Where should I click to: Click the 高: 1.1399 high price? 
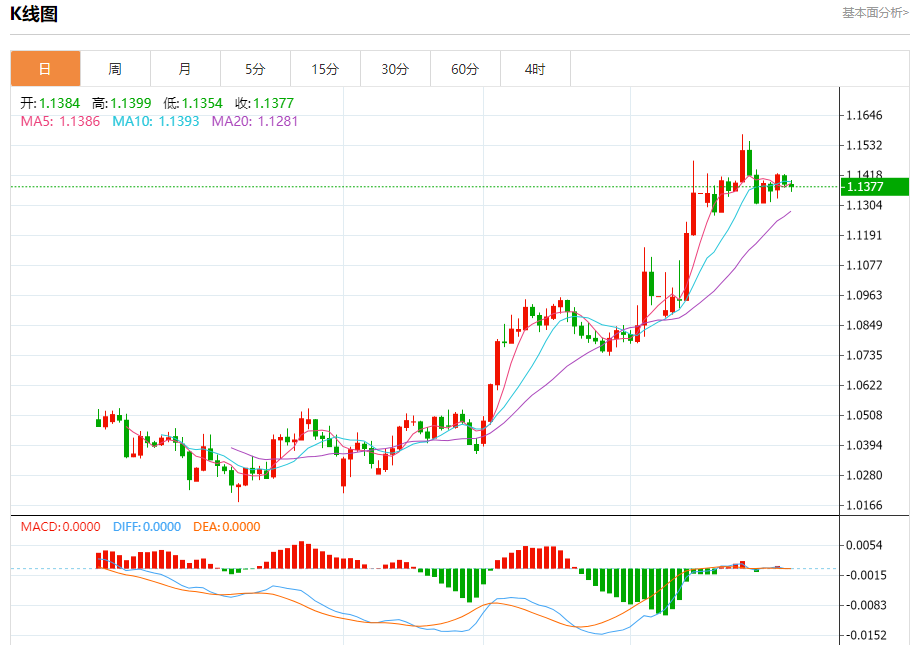point(121,103)
